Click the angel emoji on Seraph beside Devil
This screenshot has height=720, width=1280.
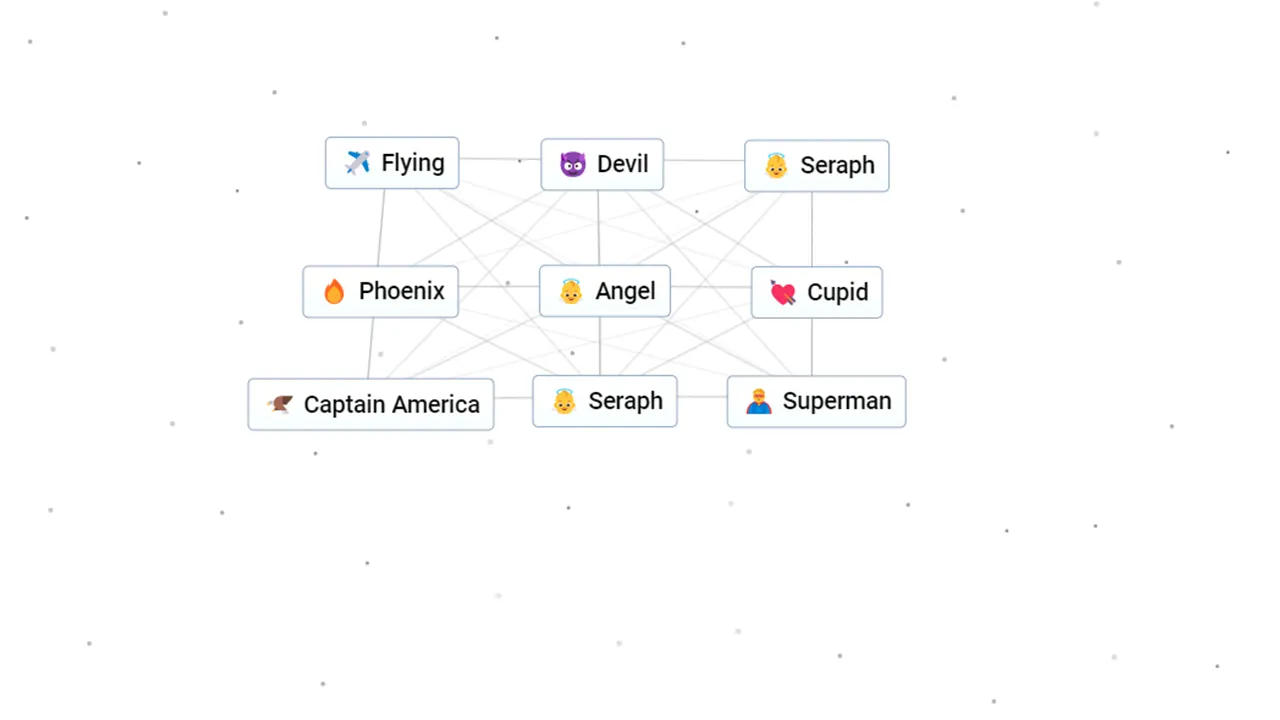point(776,165)
